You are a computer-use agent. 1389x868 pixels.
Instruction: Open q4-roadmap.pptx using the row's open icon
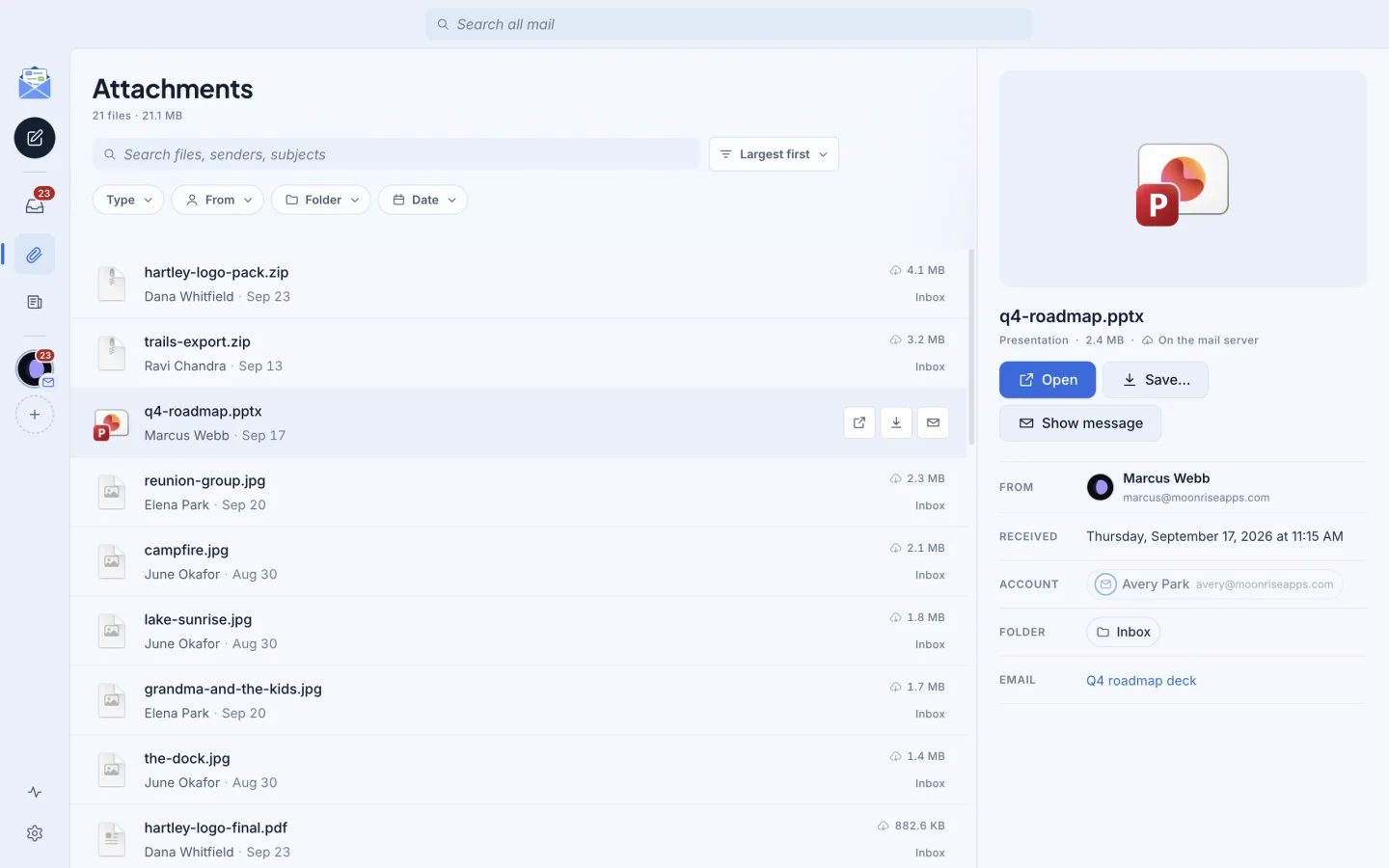point(859,422)
